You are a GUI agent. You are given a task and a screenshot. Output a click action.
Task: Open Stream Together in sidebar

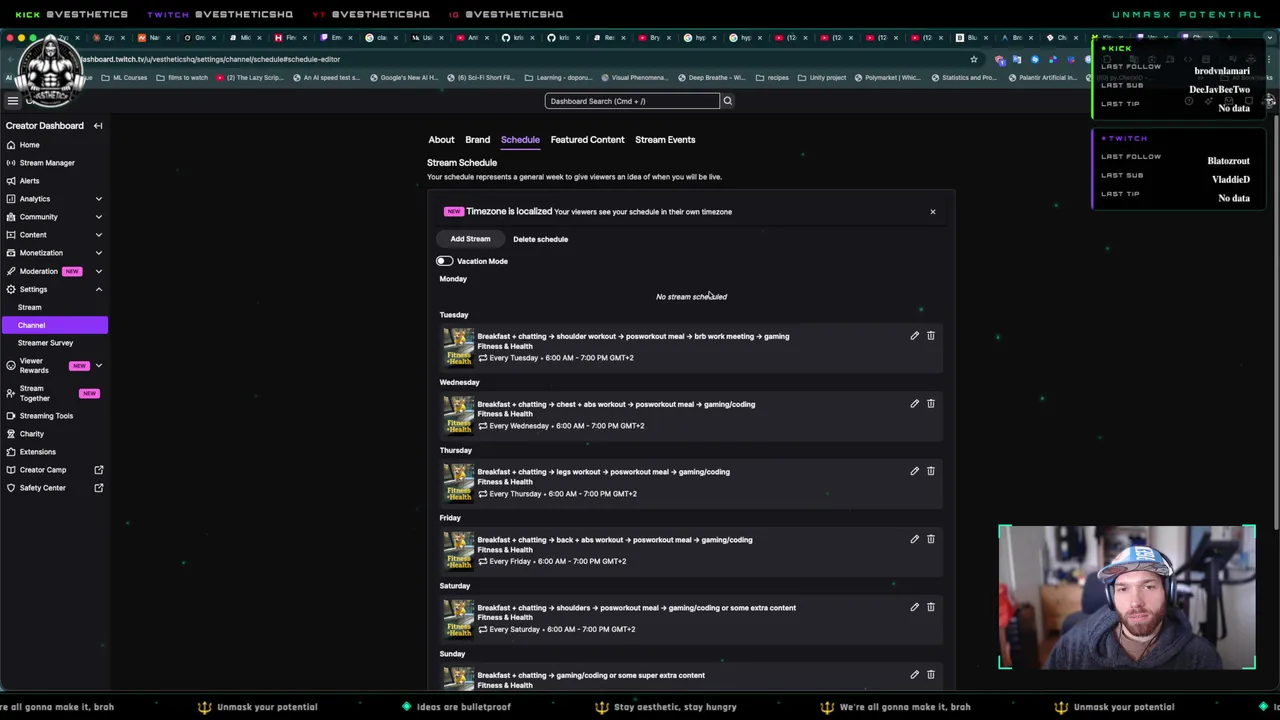pos(34,393)
